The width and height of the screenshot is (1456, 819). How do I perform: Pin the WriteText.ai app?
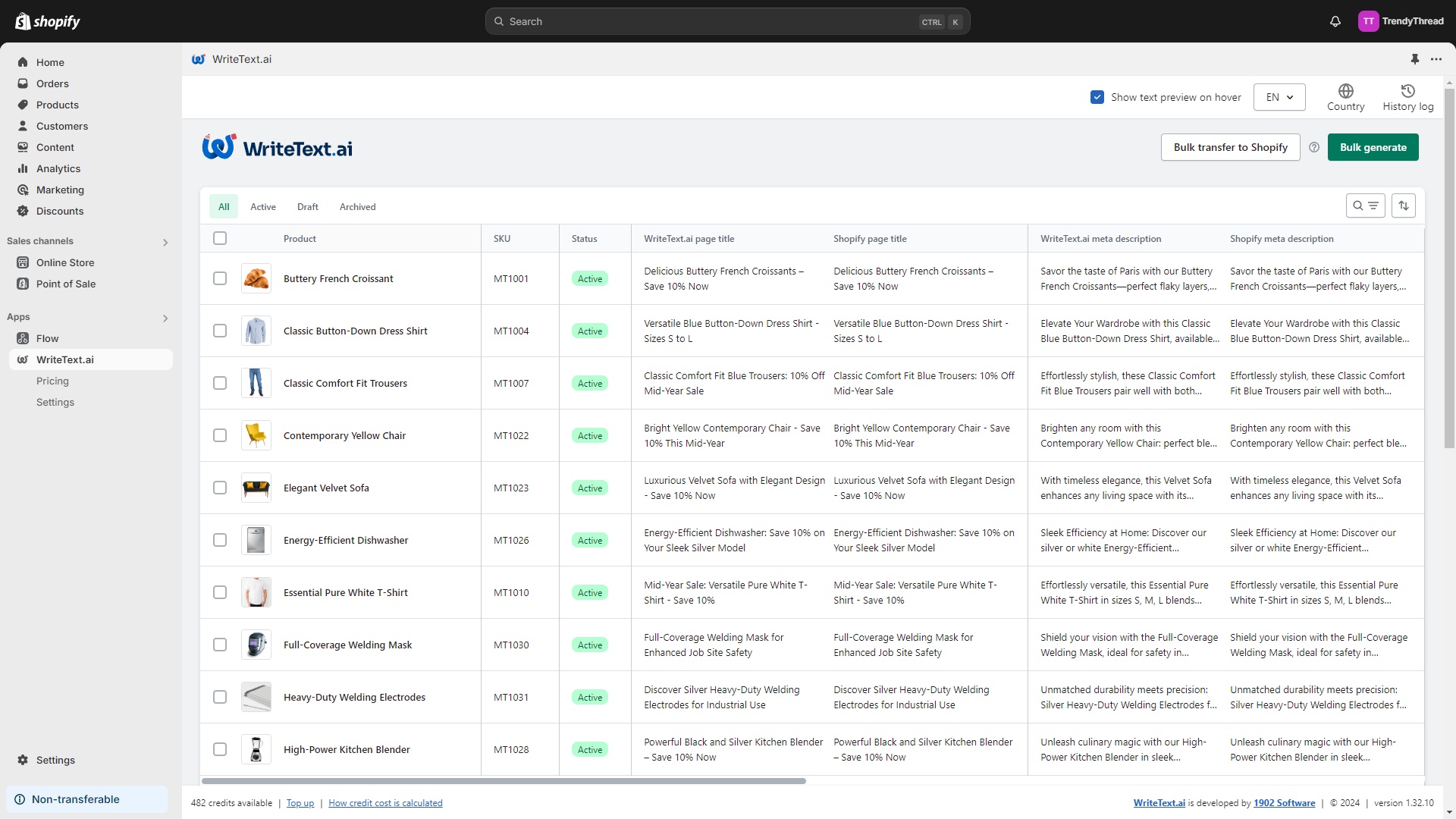tap(1414, 59)
